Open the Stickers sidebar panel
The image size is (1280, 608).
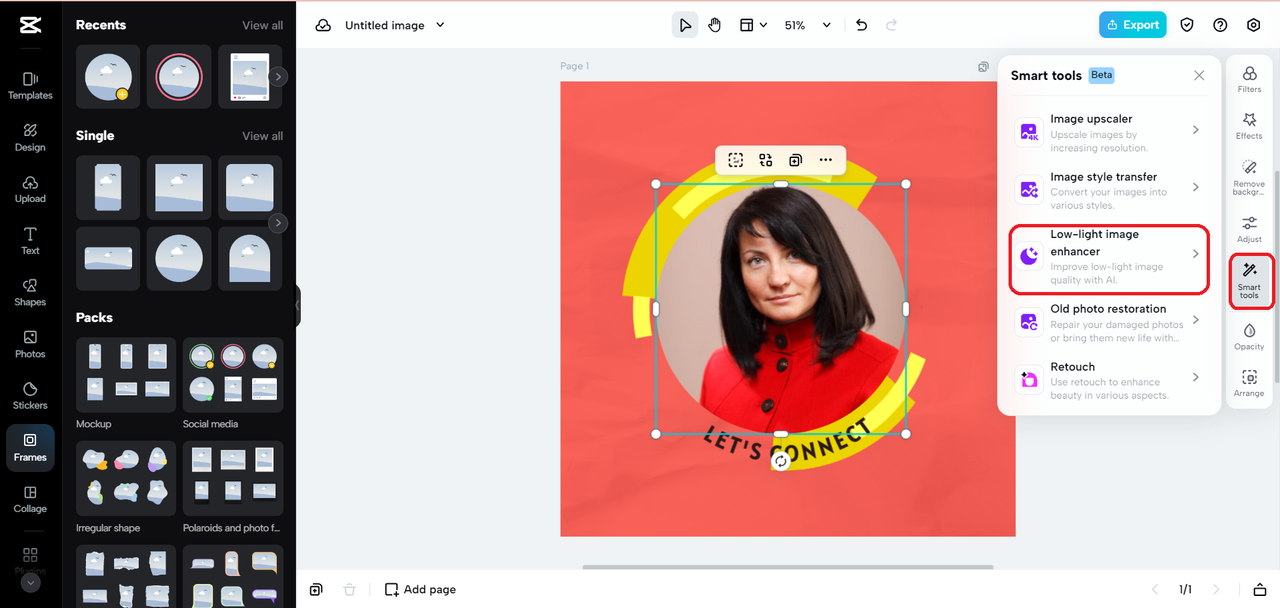pyautogui.click(x=30, y=395)
